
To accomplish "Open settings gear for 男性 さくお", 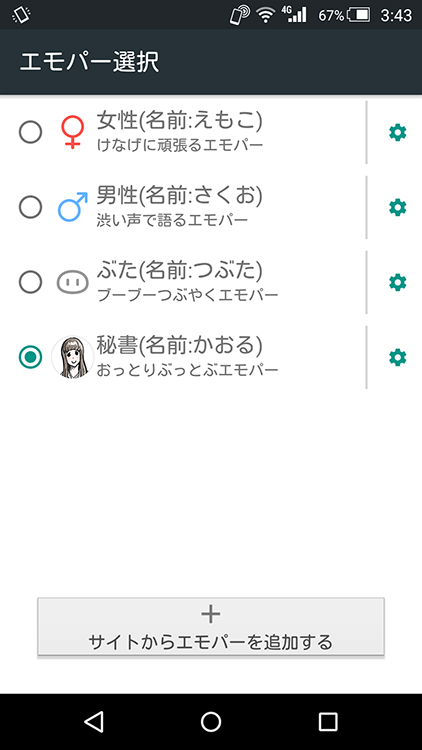I will [397, 207].
